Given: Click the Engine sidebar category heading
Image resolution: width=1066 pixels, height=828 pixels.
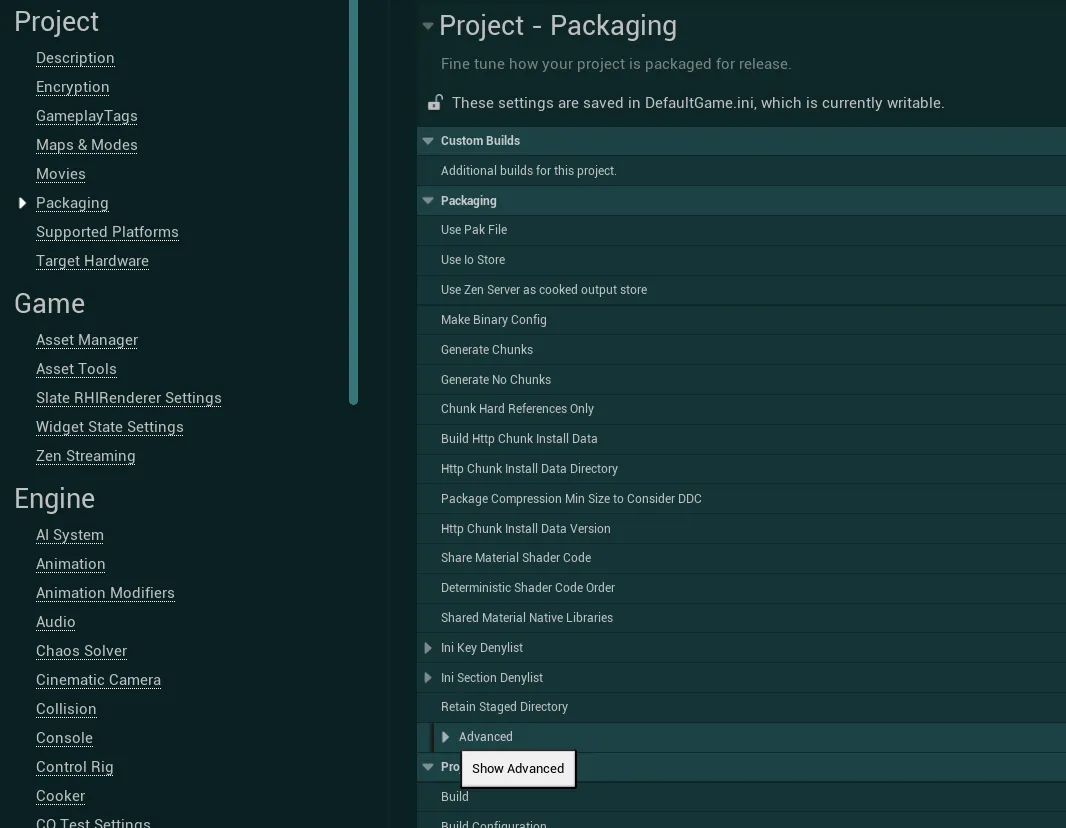Looking at the screenshot, I should click(54, 499).
